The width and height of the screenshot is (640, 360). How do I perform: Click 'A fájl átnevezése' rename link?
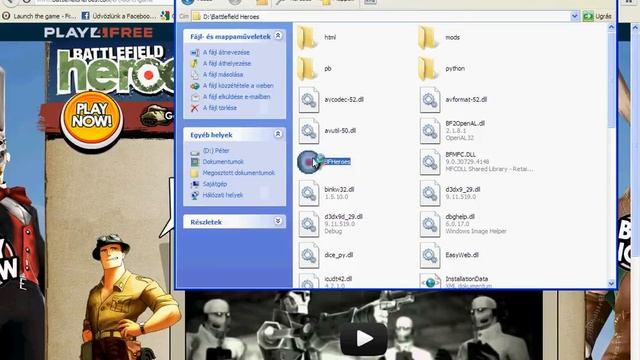pos(226,53)
